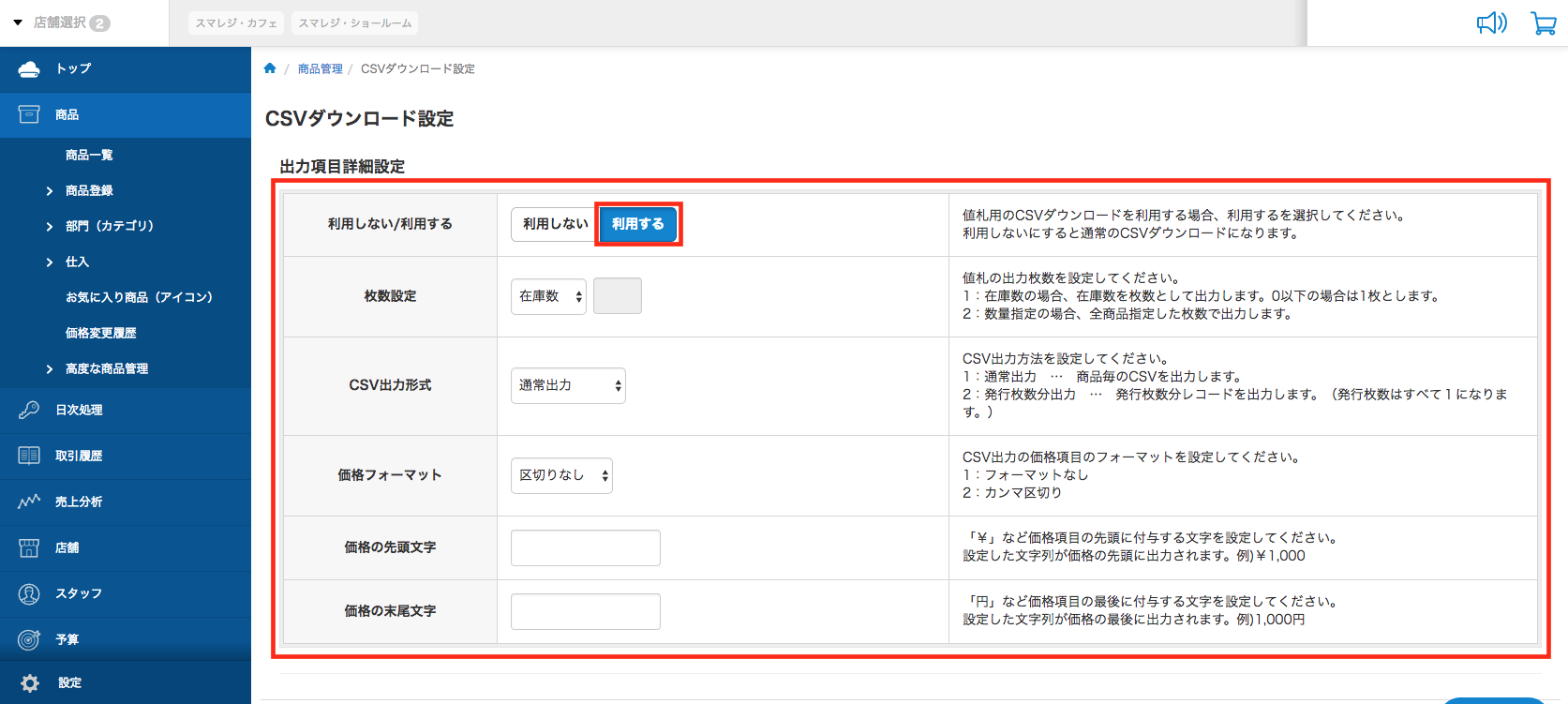Enable the 利用する toggle option

click(638, 224)
